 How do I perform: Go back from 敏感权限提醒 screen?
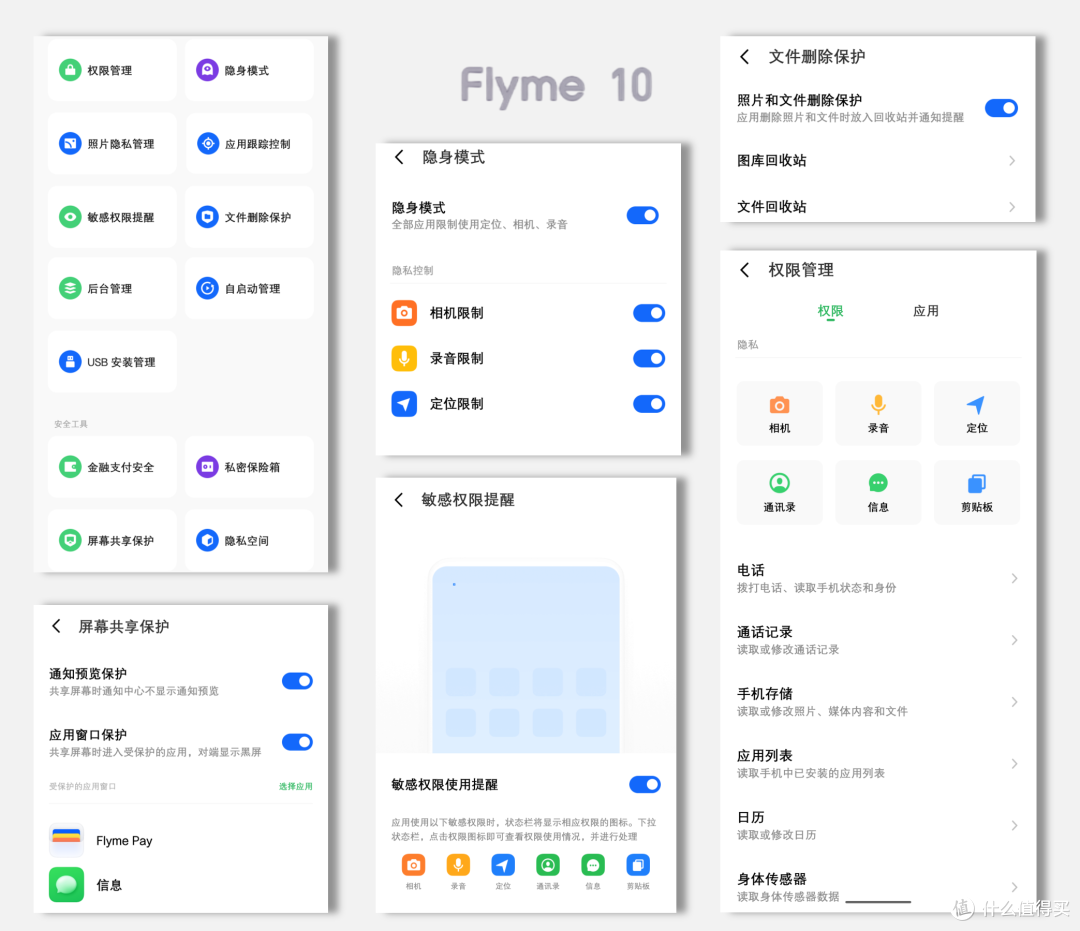[399, 499]
